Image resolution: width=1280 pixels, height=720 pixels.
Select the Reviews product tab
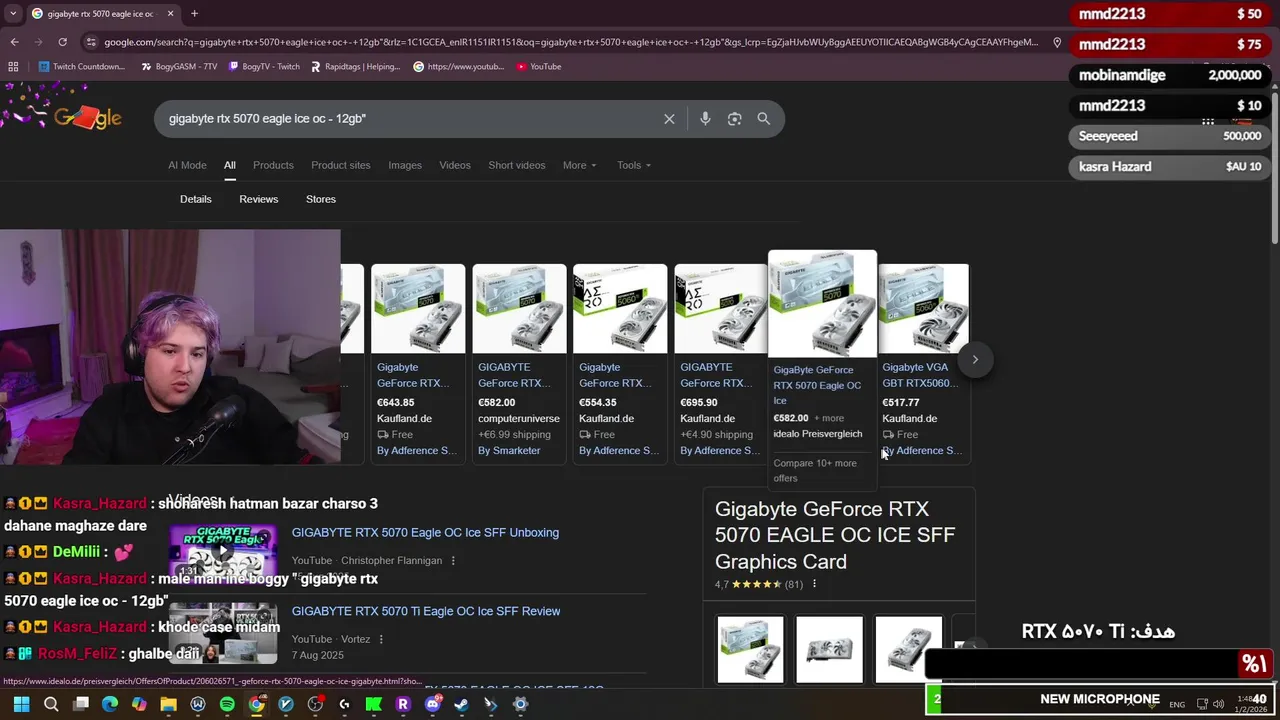(259, 199)
